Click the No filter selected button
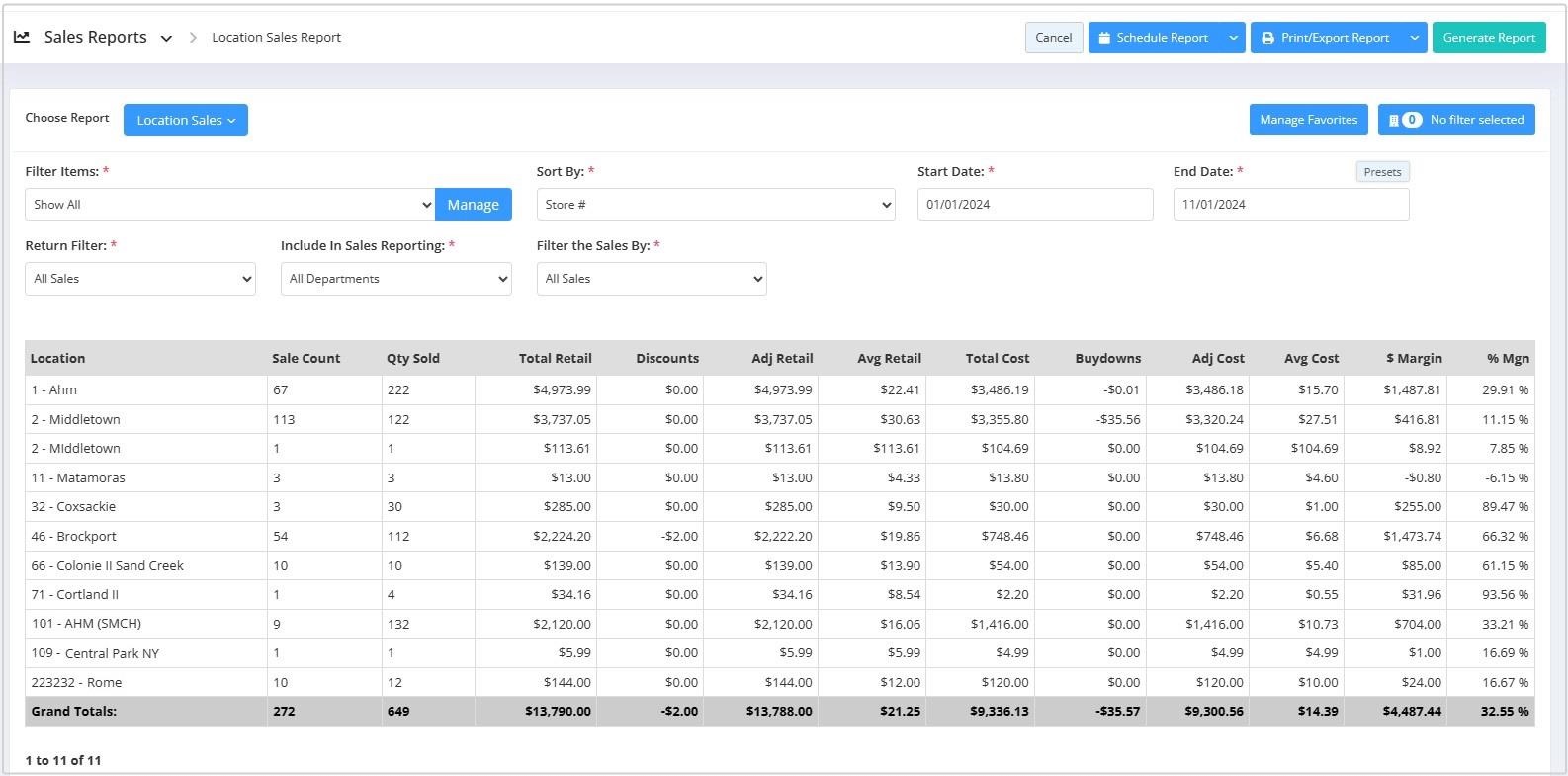1568x776 pixels. pos(1456,120)
